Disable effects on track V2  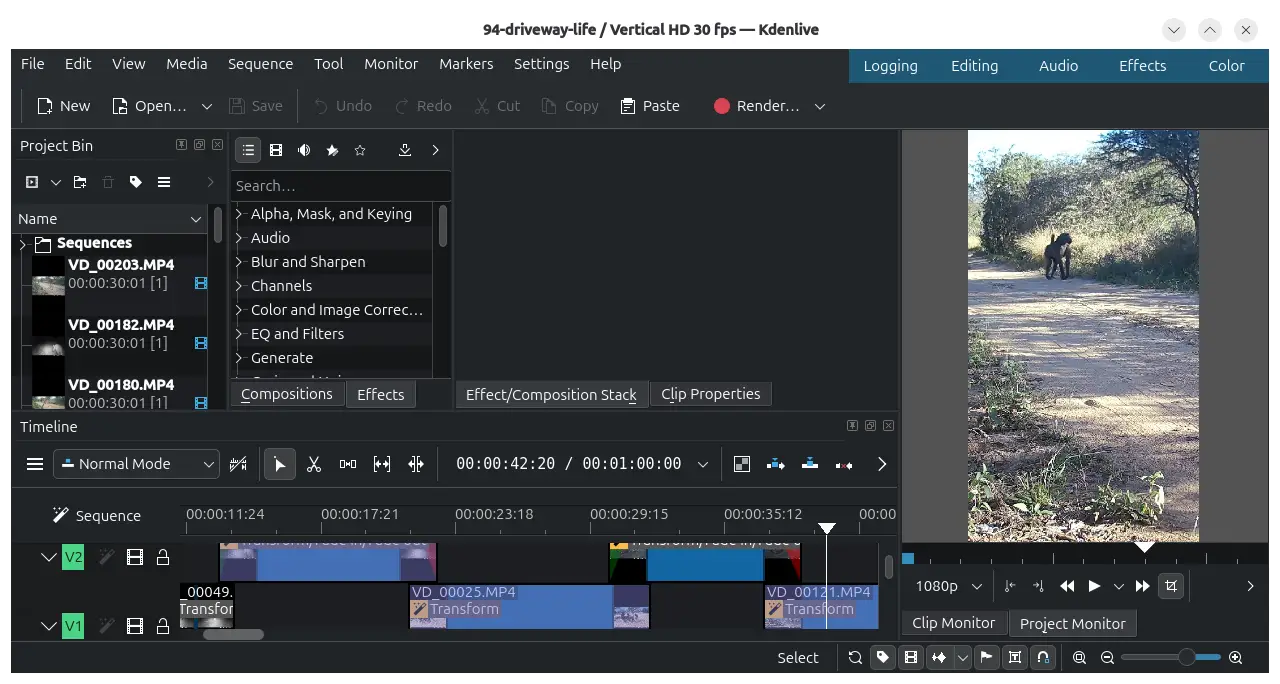(x=106, y=557)
